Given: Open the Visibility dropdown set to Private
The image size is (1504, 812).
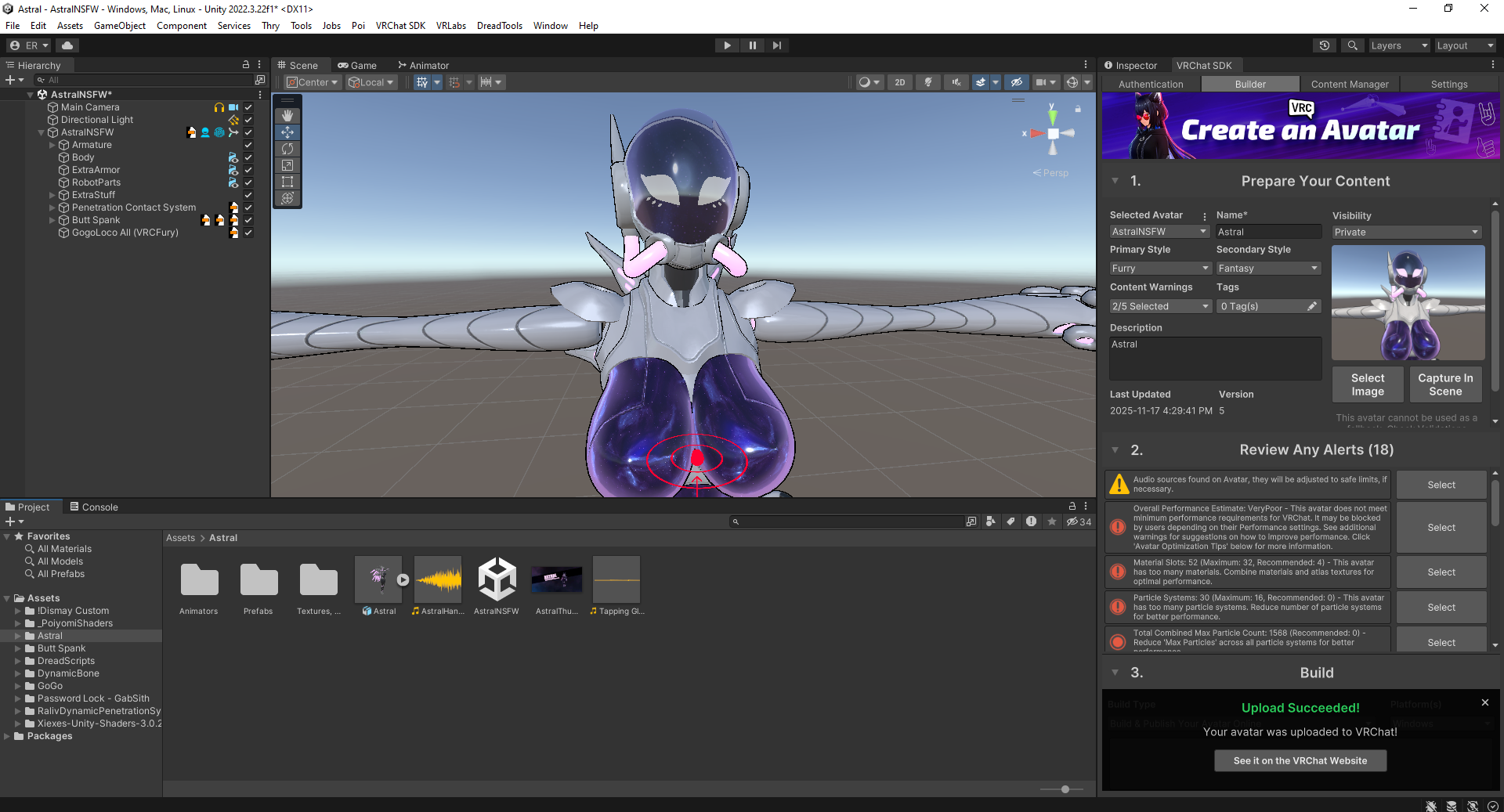Looking at the screenshot, I should point(1407,232).
